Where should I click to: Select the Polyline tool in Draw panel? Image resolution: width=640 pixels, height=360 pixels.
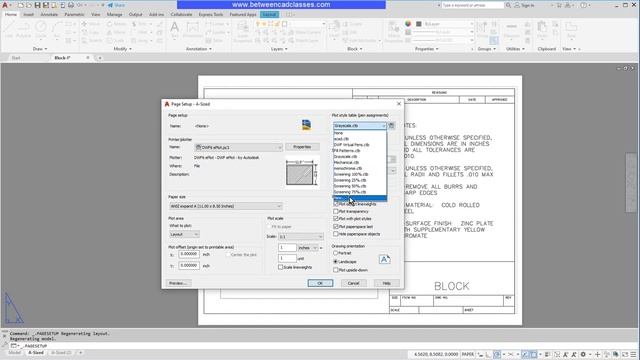(23, 29)
